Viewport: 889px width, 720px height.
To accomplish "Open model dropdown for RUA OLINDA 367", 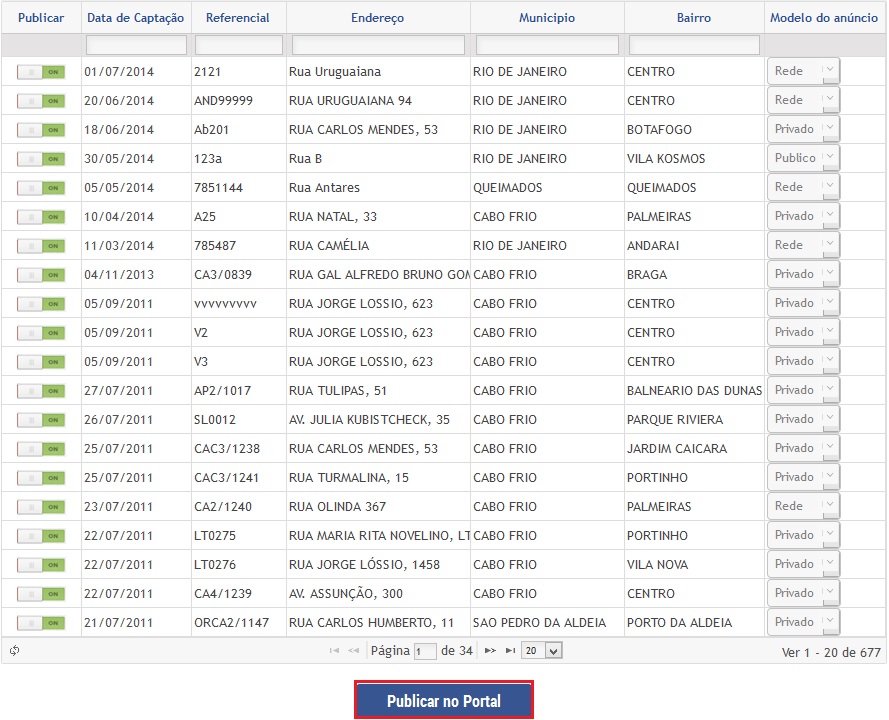I will [803, 506].
